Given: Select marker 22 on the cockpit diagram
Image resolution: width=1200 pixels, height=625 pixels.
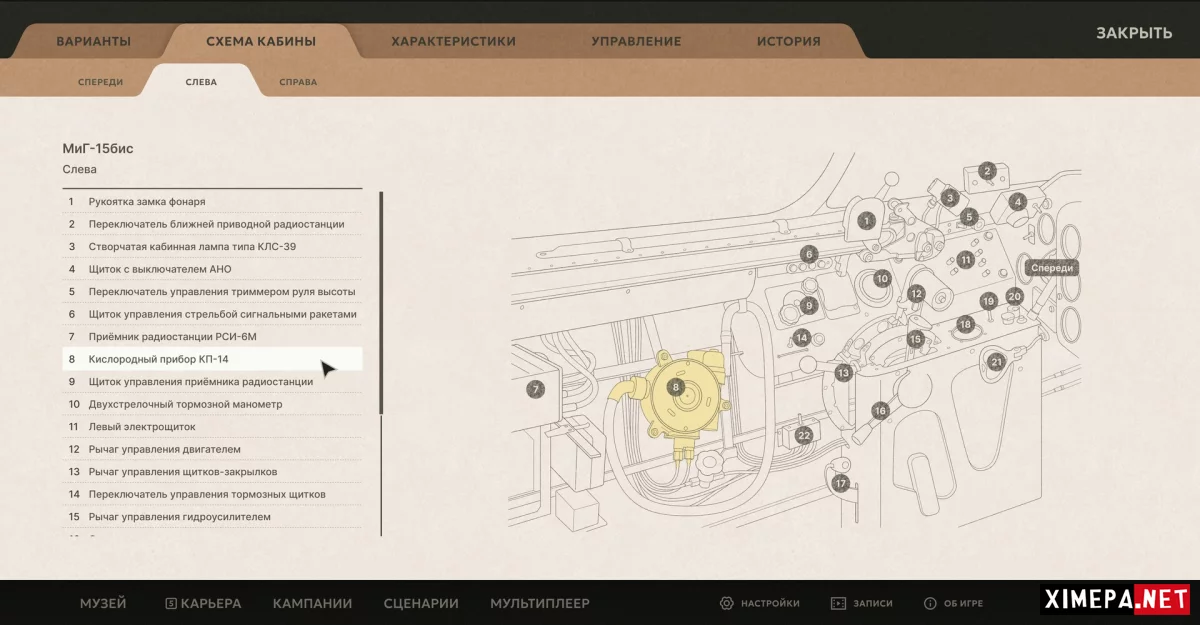Looking at the screenshot, I should 804,436.
